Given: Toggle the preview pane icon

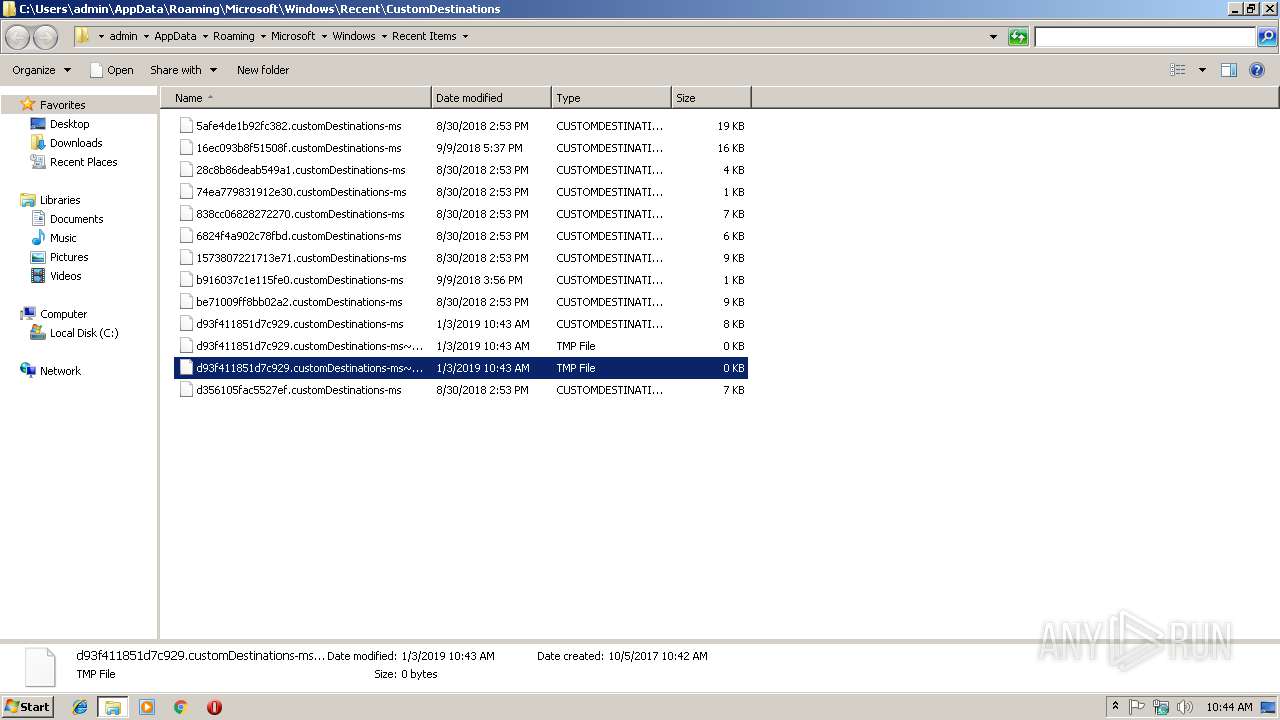Looking at the screenshot, I should click(x=1229, y=70).
